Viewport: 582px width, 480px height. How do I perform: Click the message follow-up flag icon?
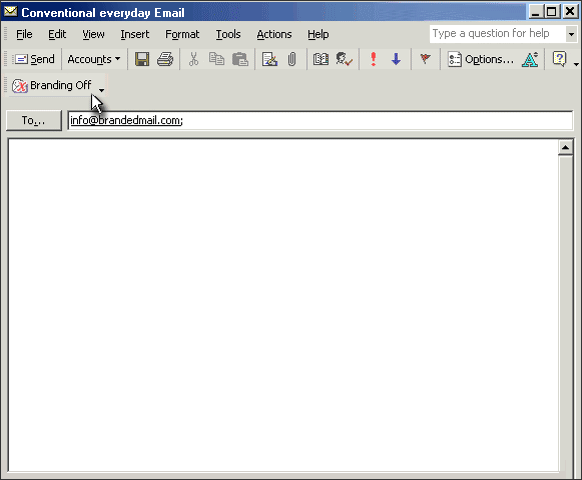pyautogui.click(x=425, y=59)
